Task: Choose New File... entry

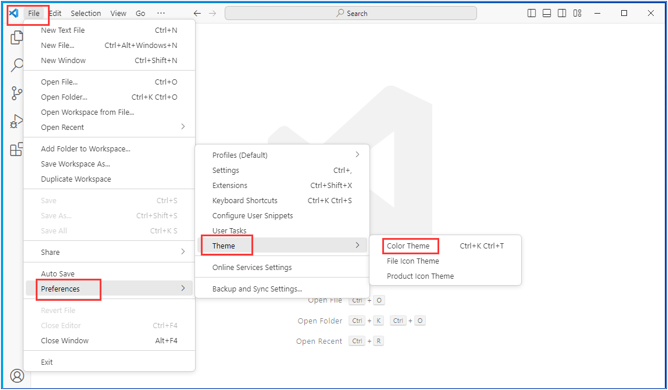Action: click(109, 45)
